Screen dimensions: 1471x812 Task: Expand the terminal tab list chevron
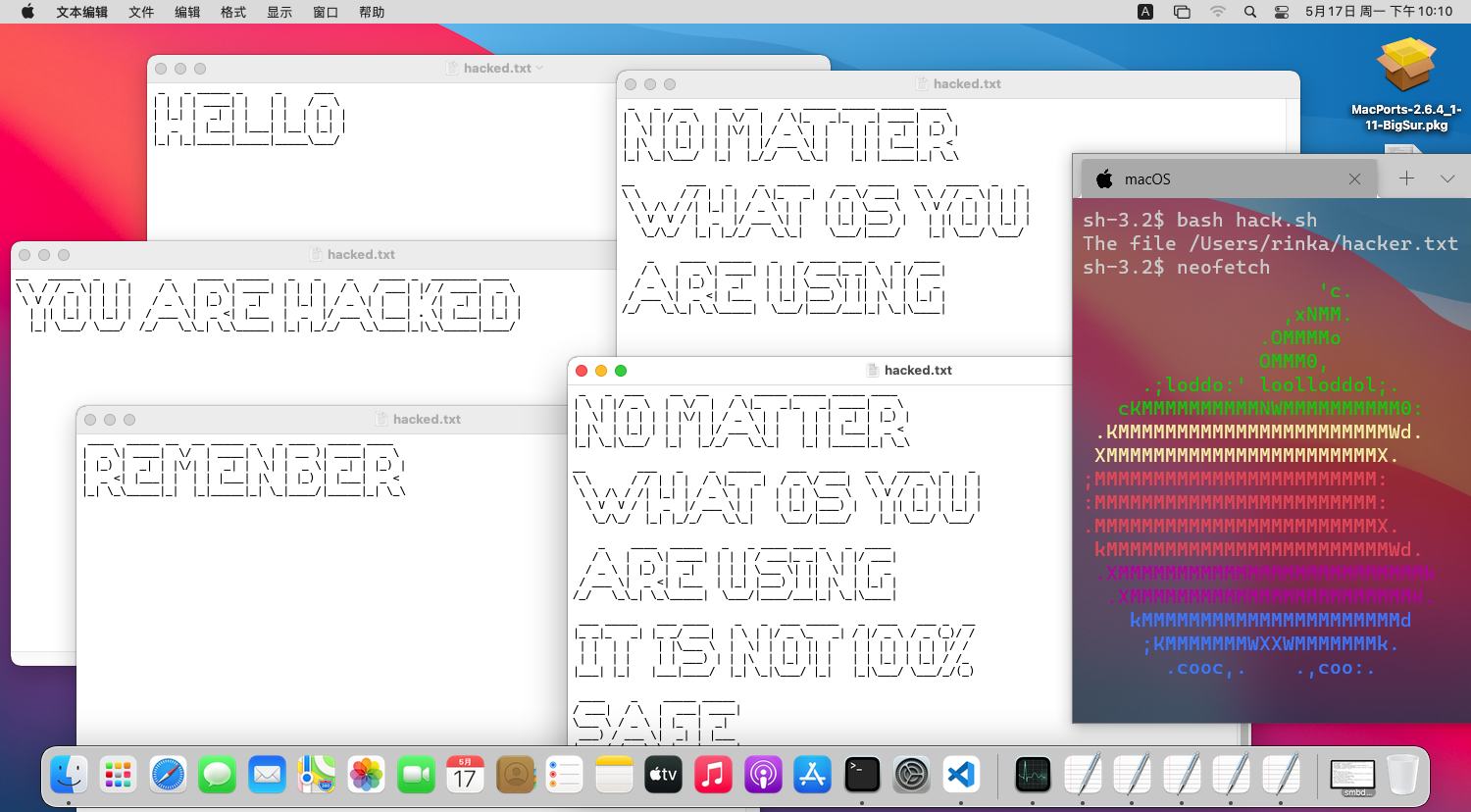tap(1447, 178)
